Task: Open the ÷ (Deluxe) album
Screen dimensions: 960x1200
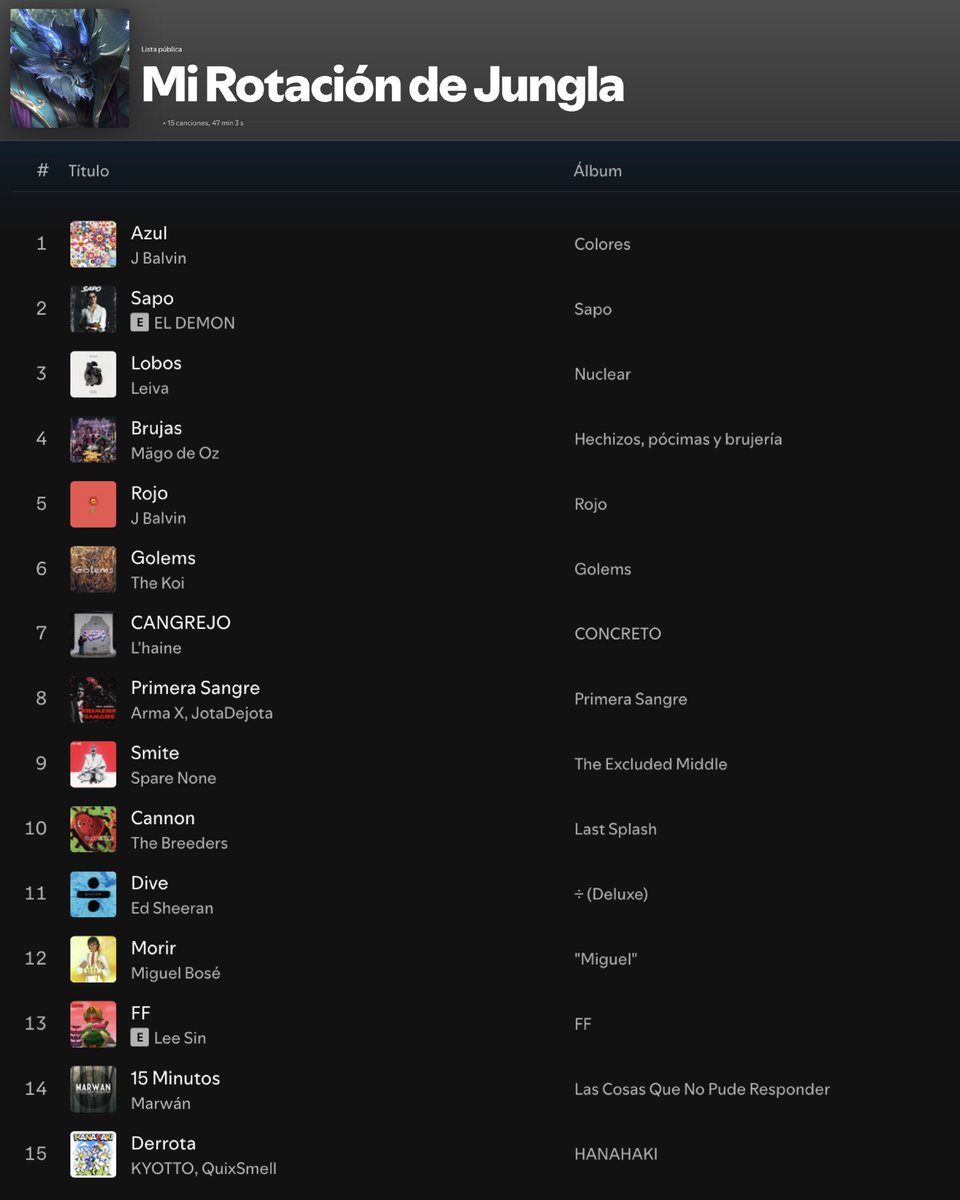Action: click(x=611, y=894)
